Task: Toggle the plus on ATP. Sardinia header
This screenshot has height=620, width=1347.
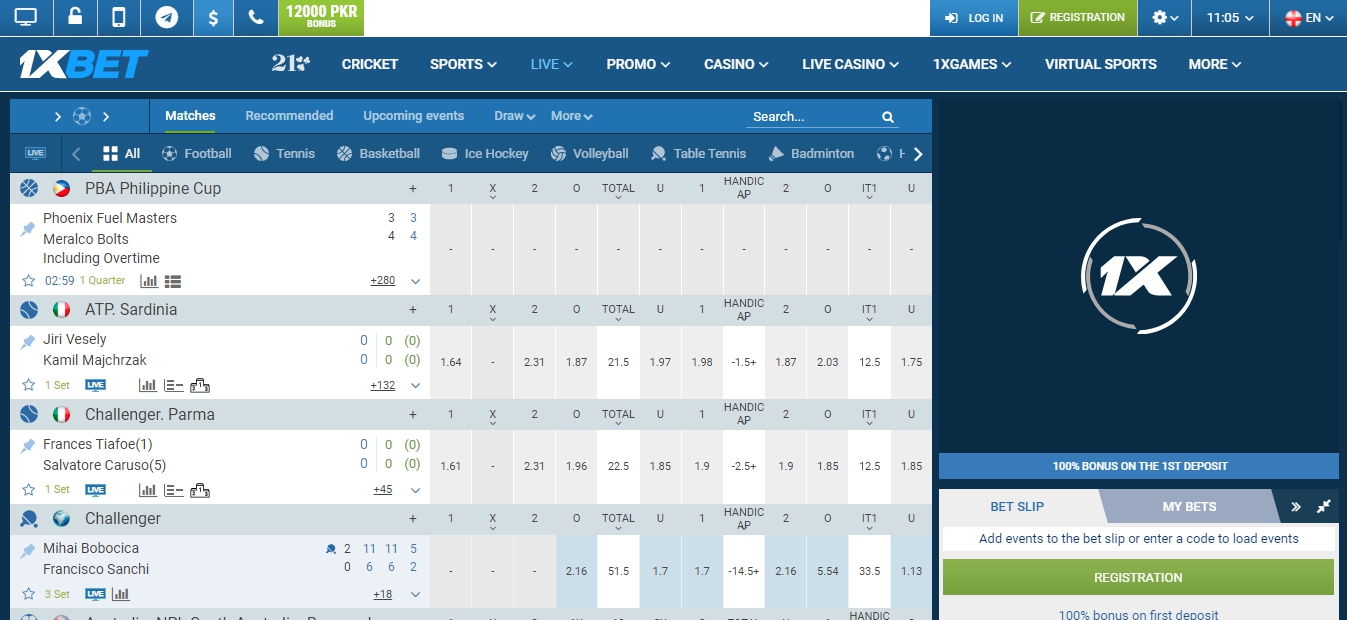Action: [x=412, y=310]
